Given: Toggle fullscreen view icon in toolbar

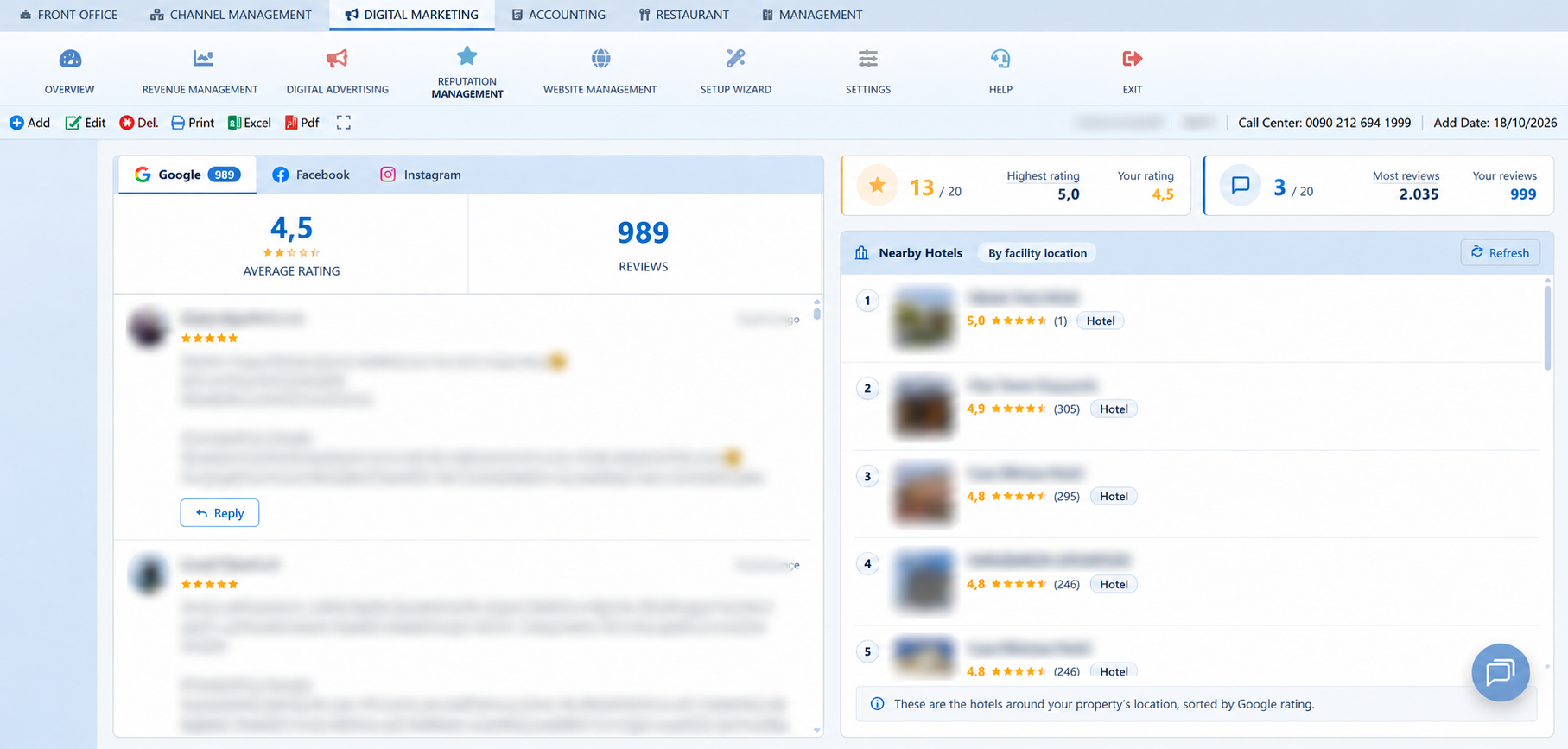Looking at the screenshot, I should (x=344, y=123).
